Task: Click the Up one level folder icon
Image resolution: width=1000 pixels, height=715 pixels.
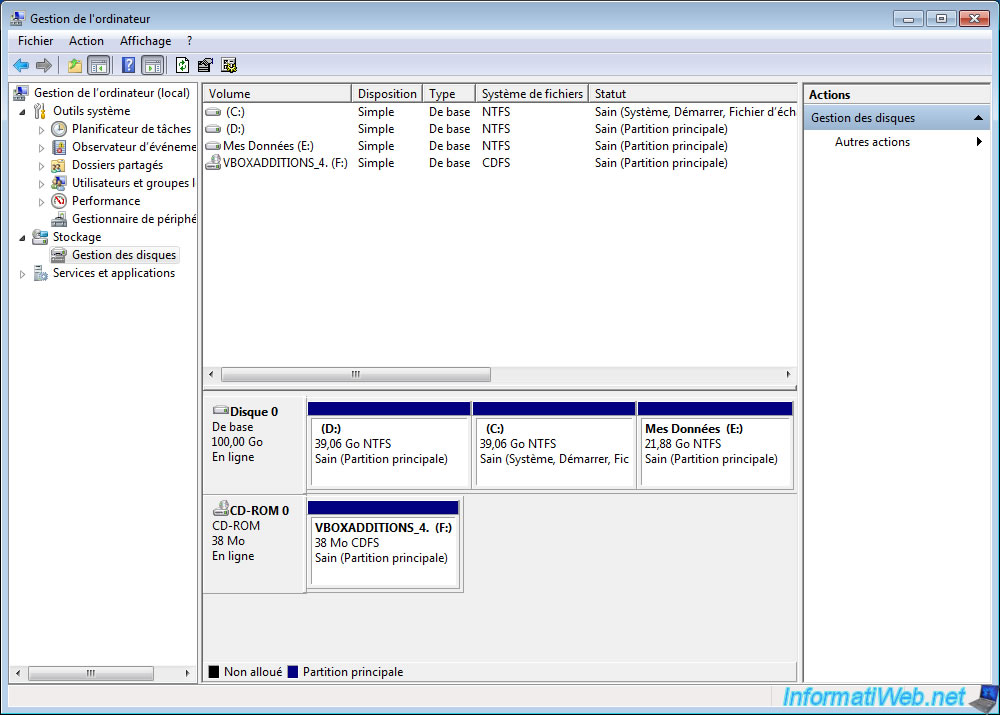Action: coord(74,65)
